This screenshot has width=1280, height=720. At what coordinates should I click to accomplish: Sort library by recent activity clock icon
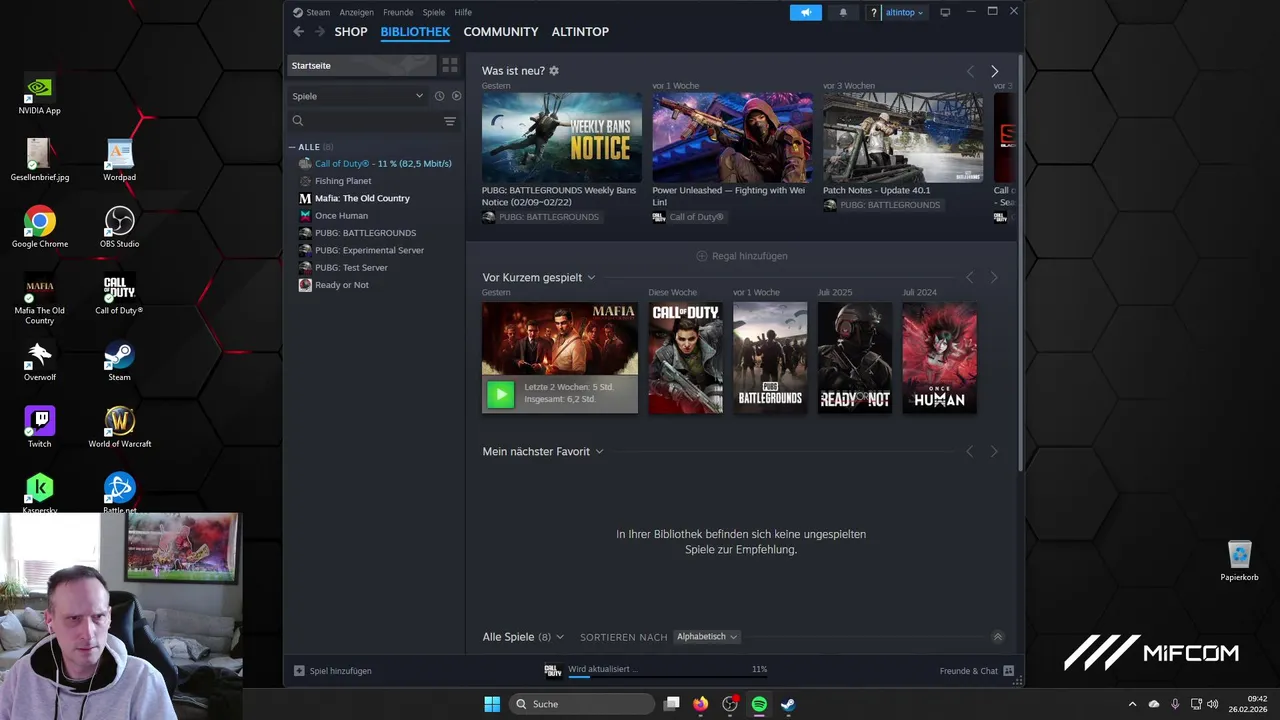tap(439, 96)
